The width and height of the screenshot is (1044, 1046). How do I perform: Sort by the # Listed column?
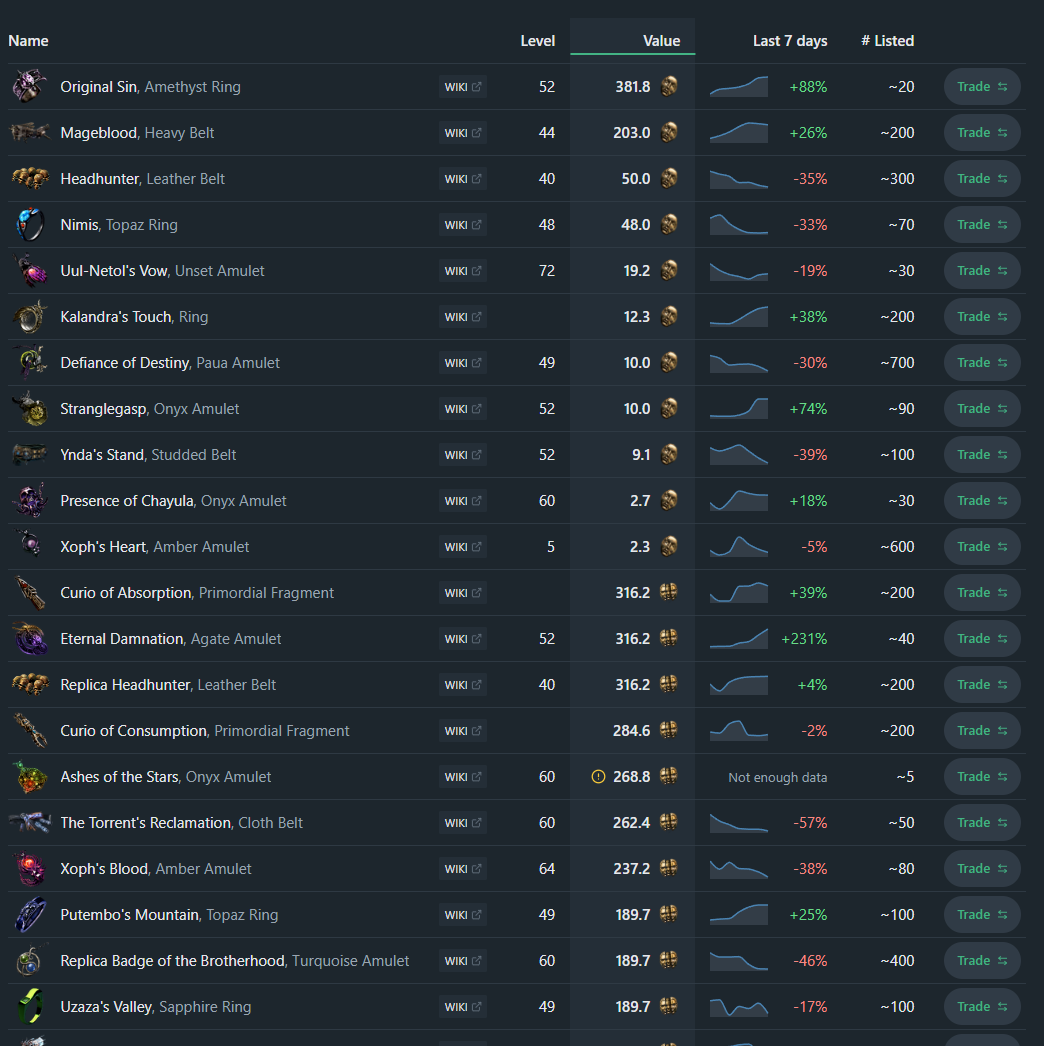(887, 41)
